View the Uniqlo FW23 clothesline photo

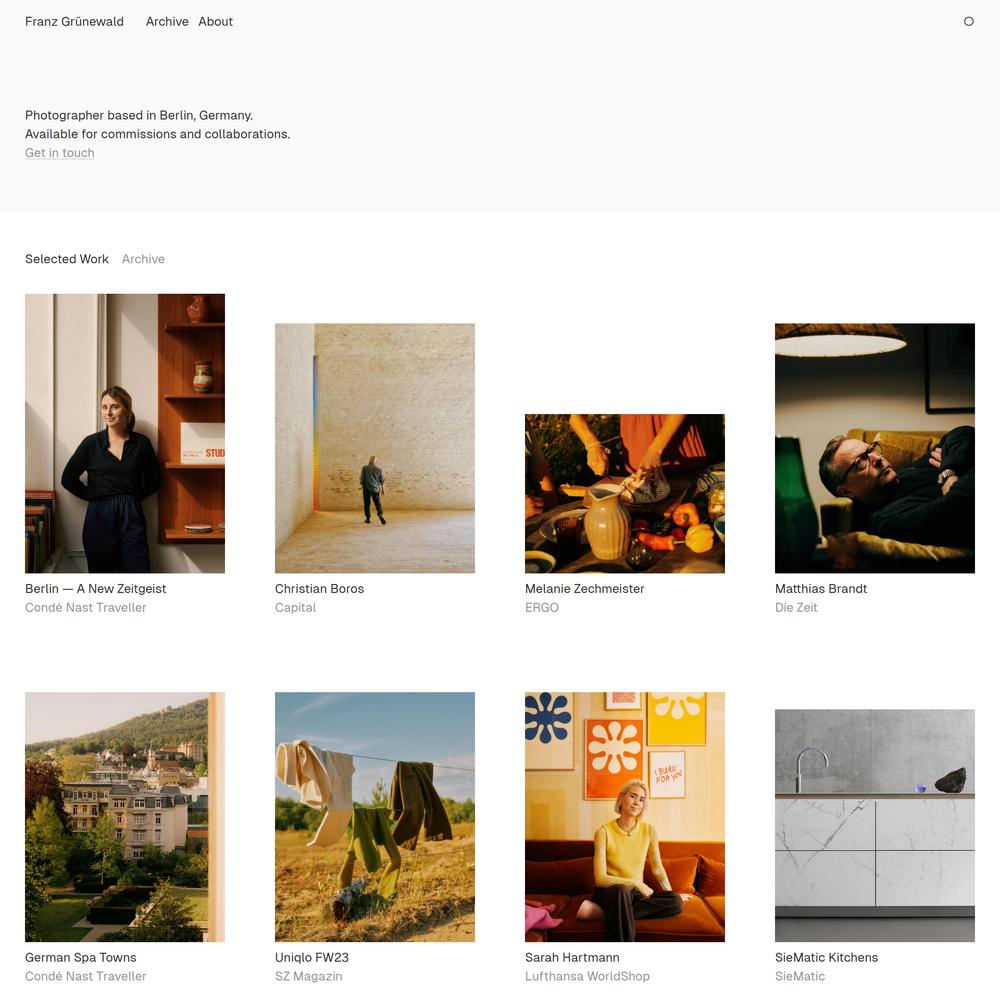coord(375,817)
